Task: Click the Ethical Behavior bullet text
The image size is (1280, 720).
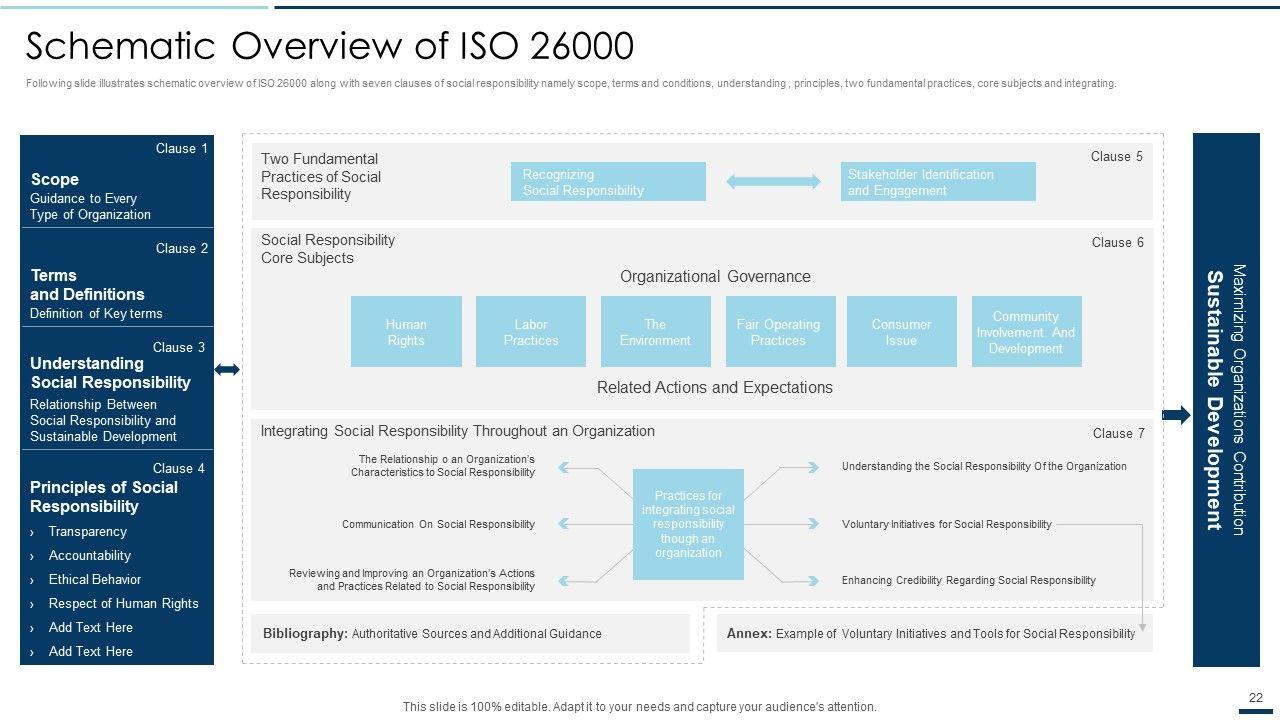Action: tap(95, 580)
